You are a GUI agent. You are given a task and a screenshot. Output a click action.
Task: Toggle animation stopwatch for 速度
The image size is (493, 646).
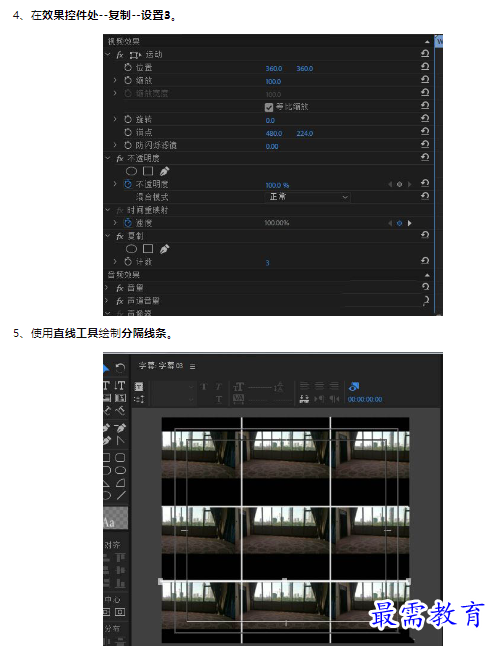(128, 223)
